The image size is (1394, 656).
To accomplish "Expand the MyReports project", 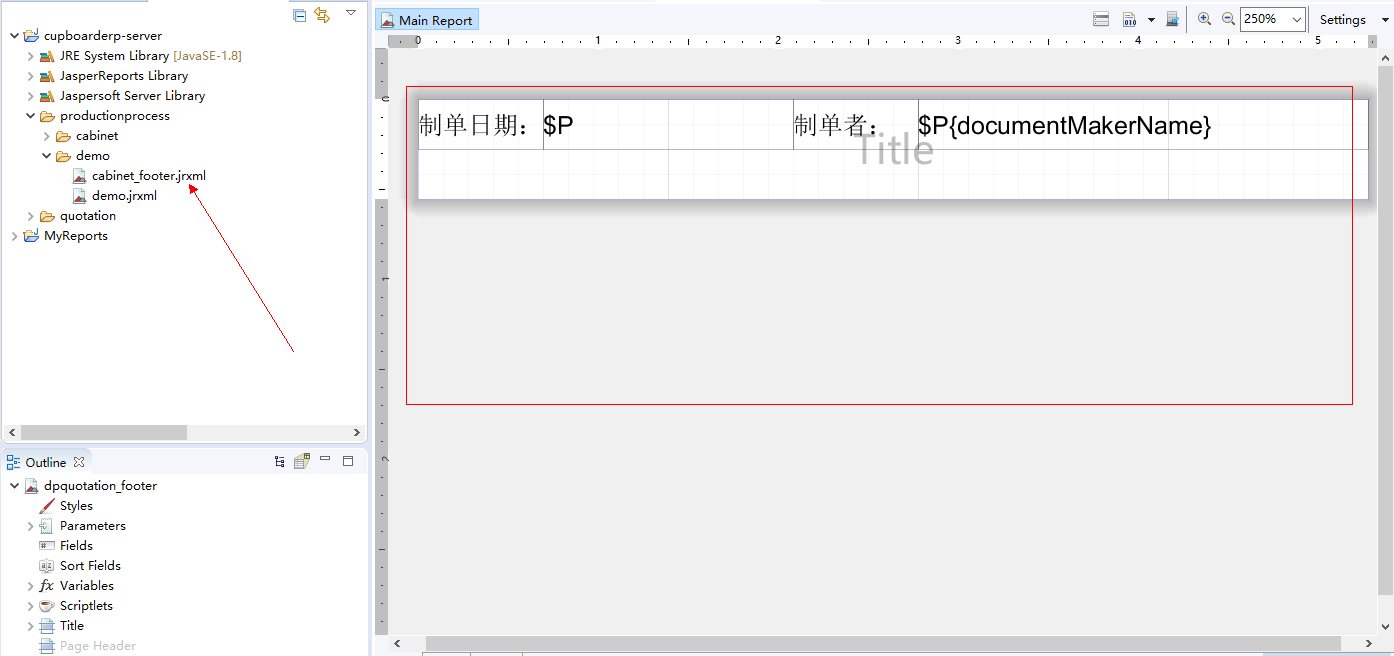I will (x=14, y=236).
